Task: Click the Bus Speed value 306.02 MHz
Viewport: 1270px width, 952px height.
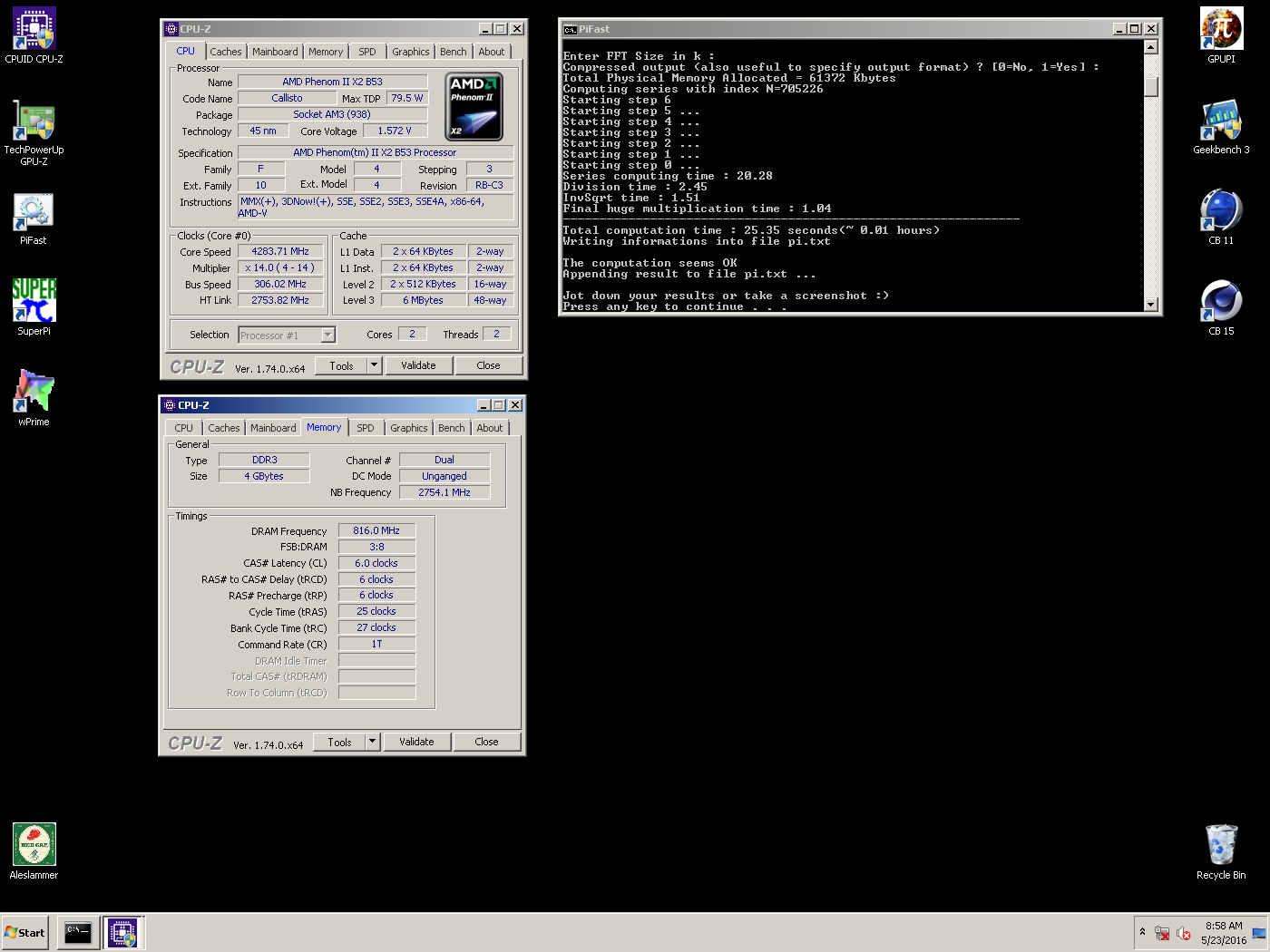Action: coord(280,284)
